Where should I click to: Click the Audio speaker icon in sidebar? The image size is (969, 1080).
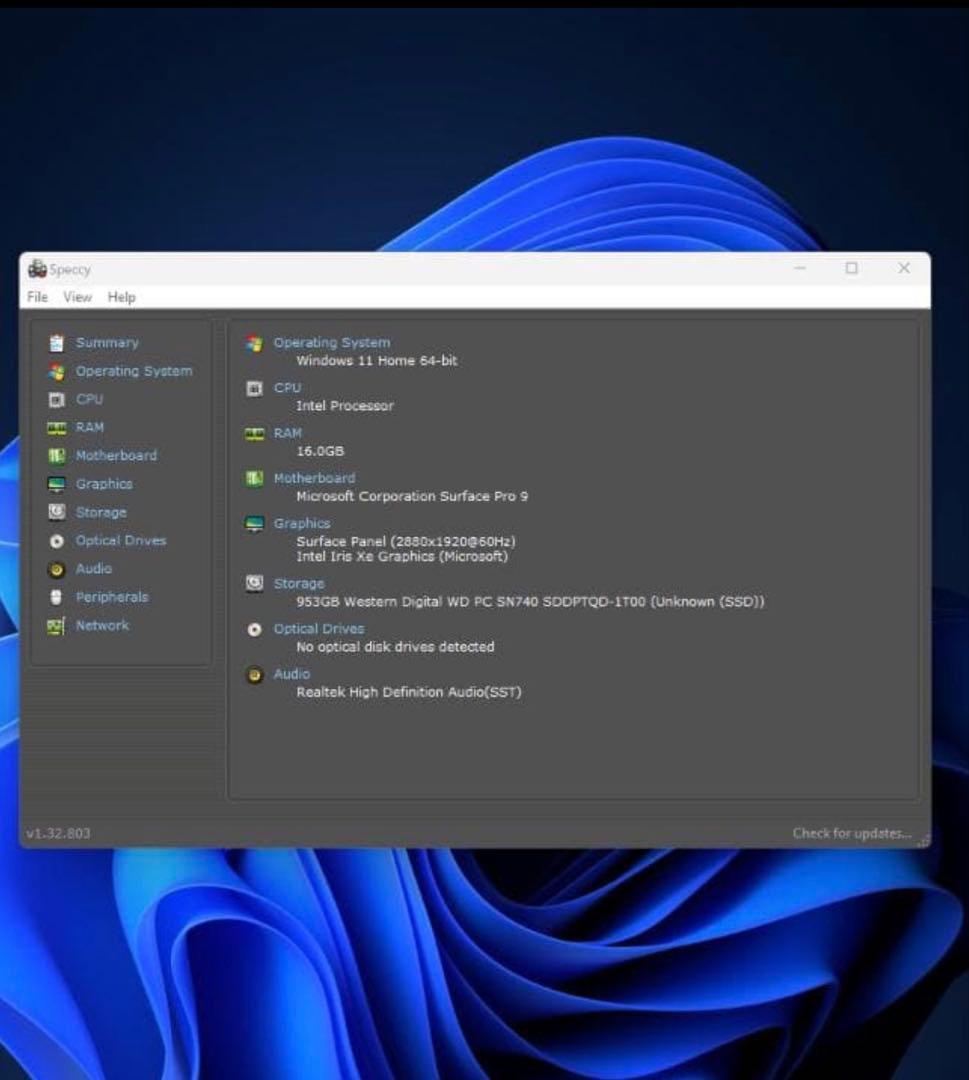tap(57, 569)
